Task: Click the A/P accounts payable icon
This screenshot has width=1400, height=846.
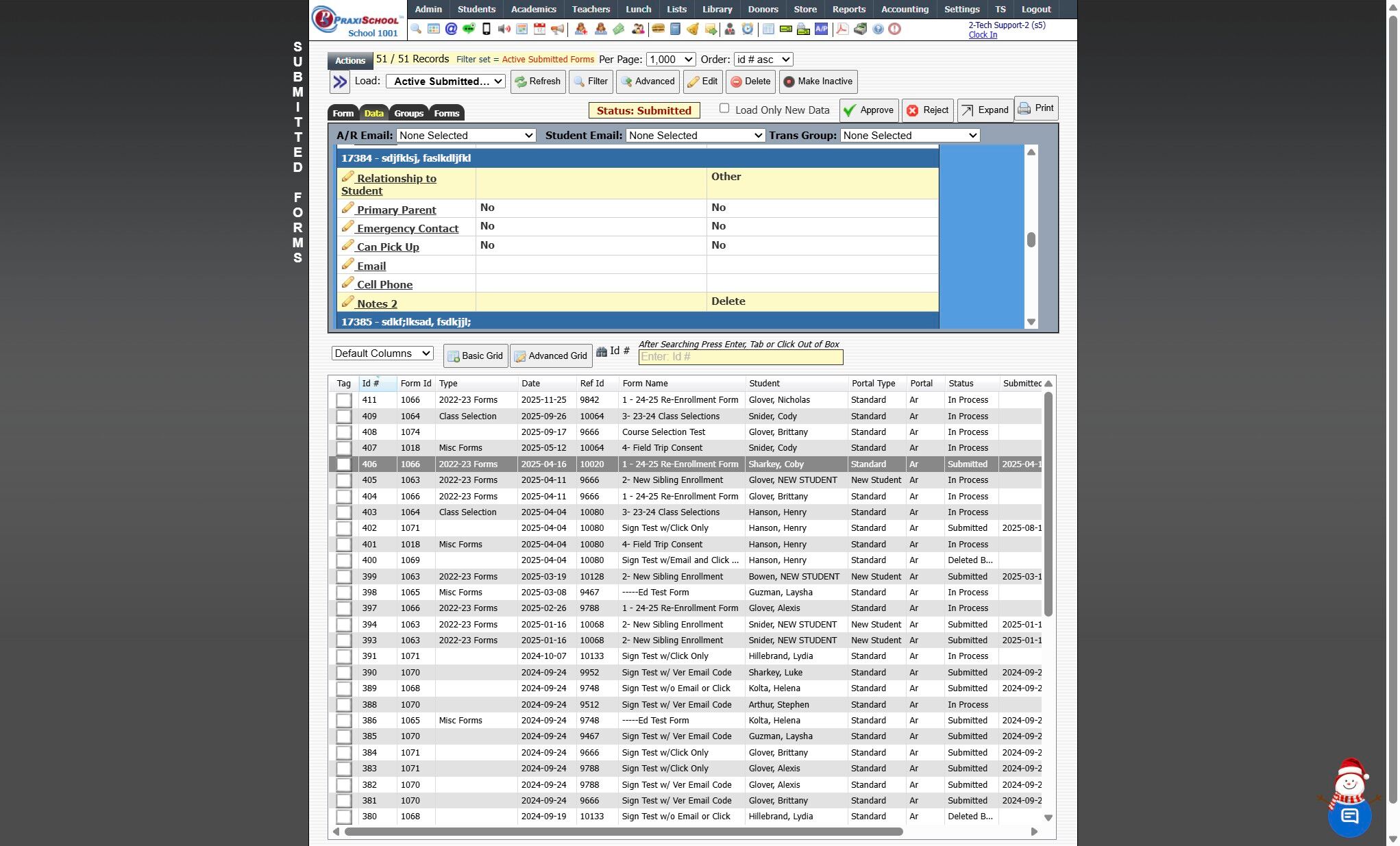Action: coord(821,29)
